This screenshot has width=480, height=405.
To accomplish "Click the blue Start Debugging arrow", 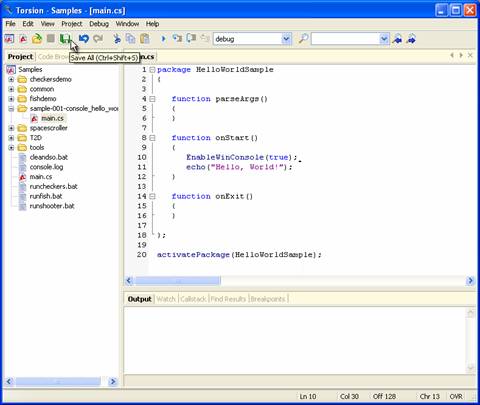I will 163,39.
